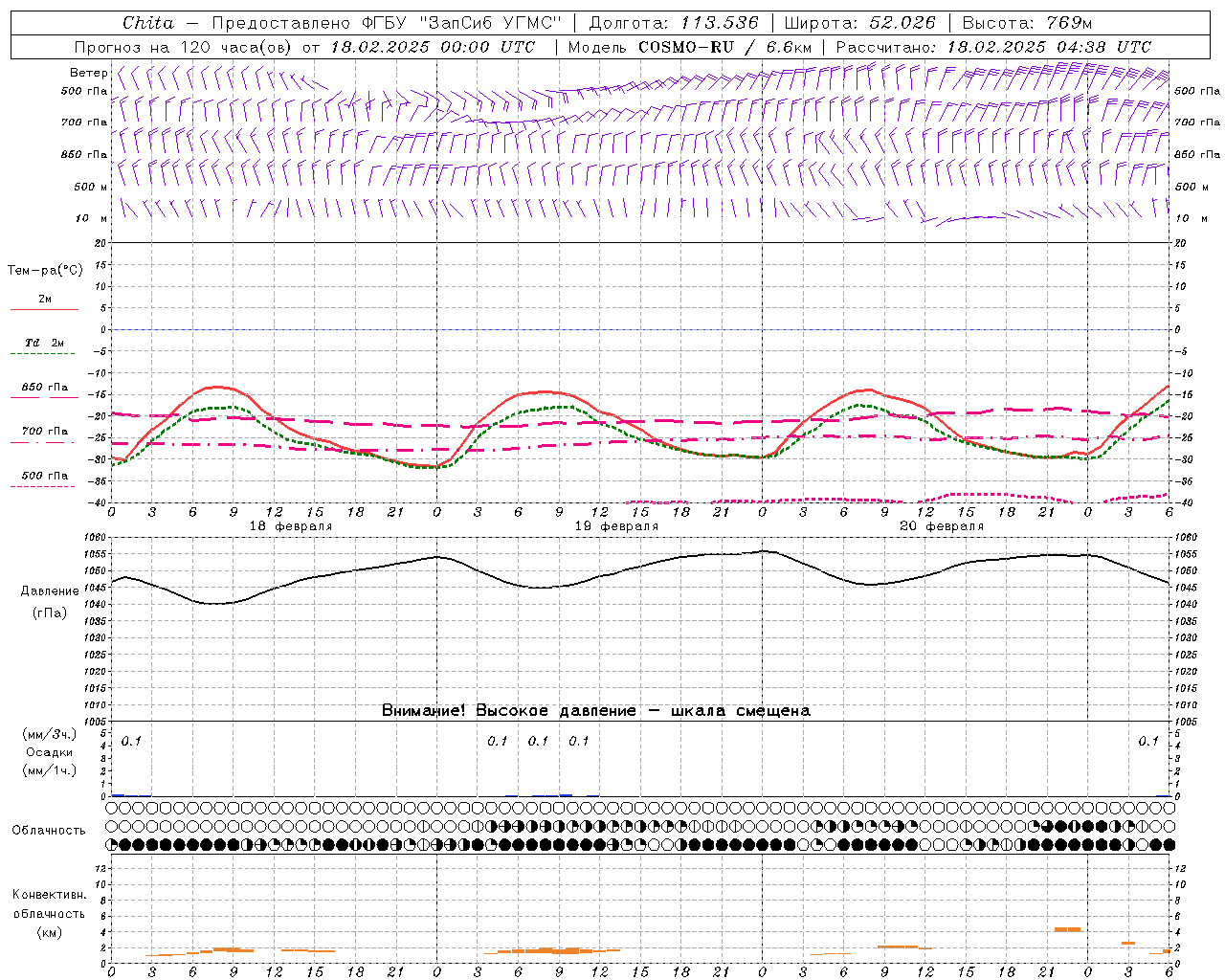Click the Широта: 52.026 value

click(x=860, y=23)
